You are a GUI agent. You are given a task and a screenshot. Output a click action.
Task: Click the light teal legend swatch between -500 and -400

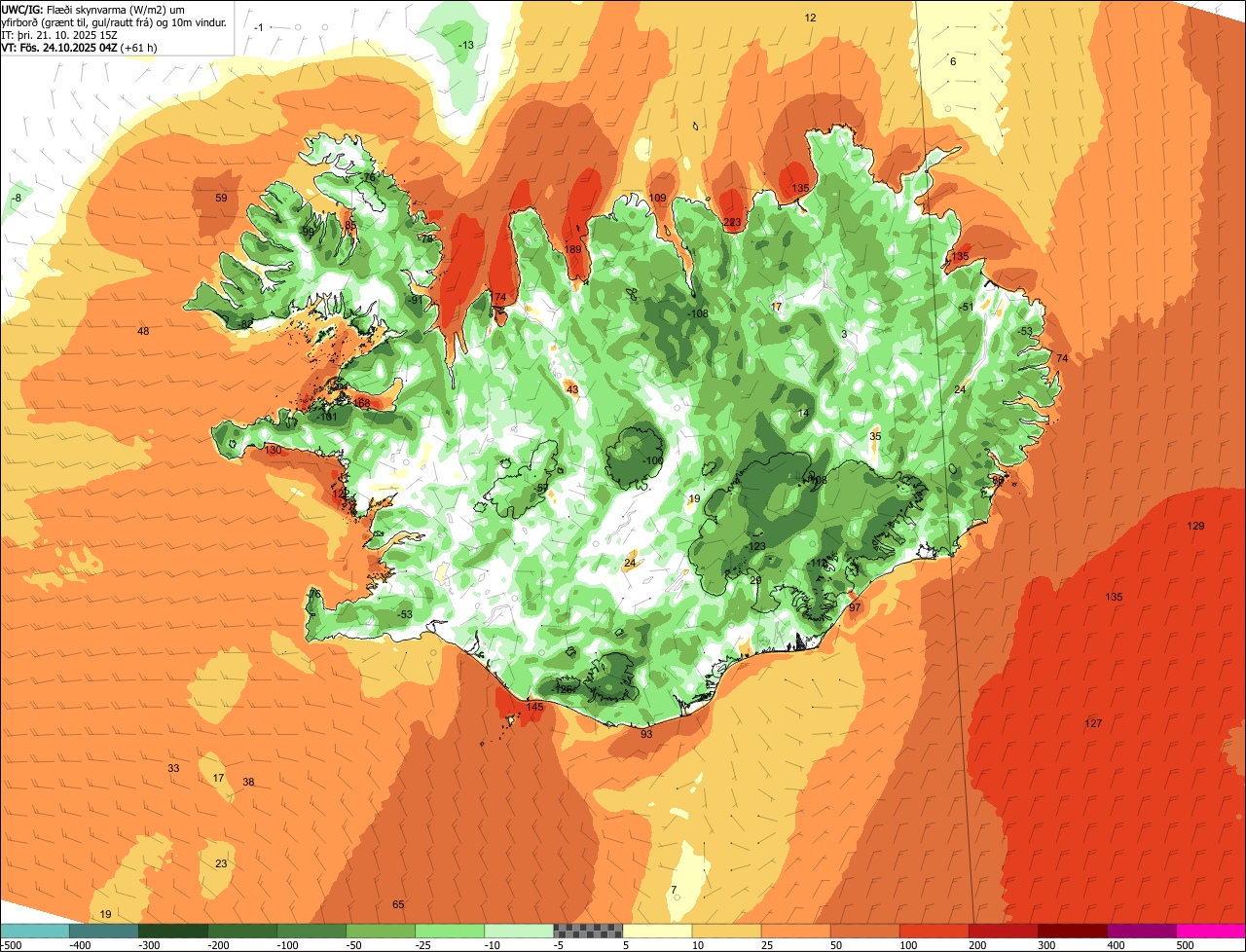point(35,931)
